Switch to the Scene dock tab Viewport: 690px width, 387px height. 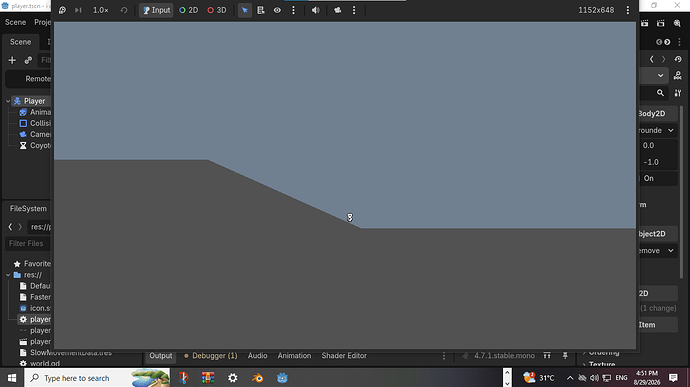coord(21,42)
